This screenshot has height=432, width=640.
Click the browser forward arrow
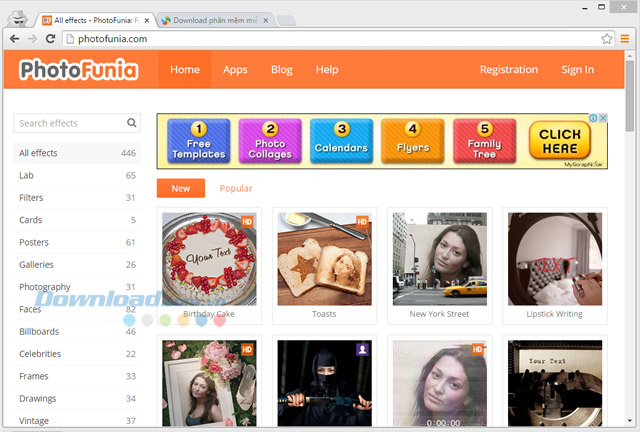point(32,39)
